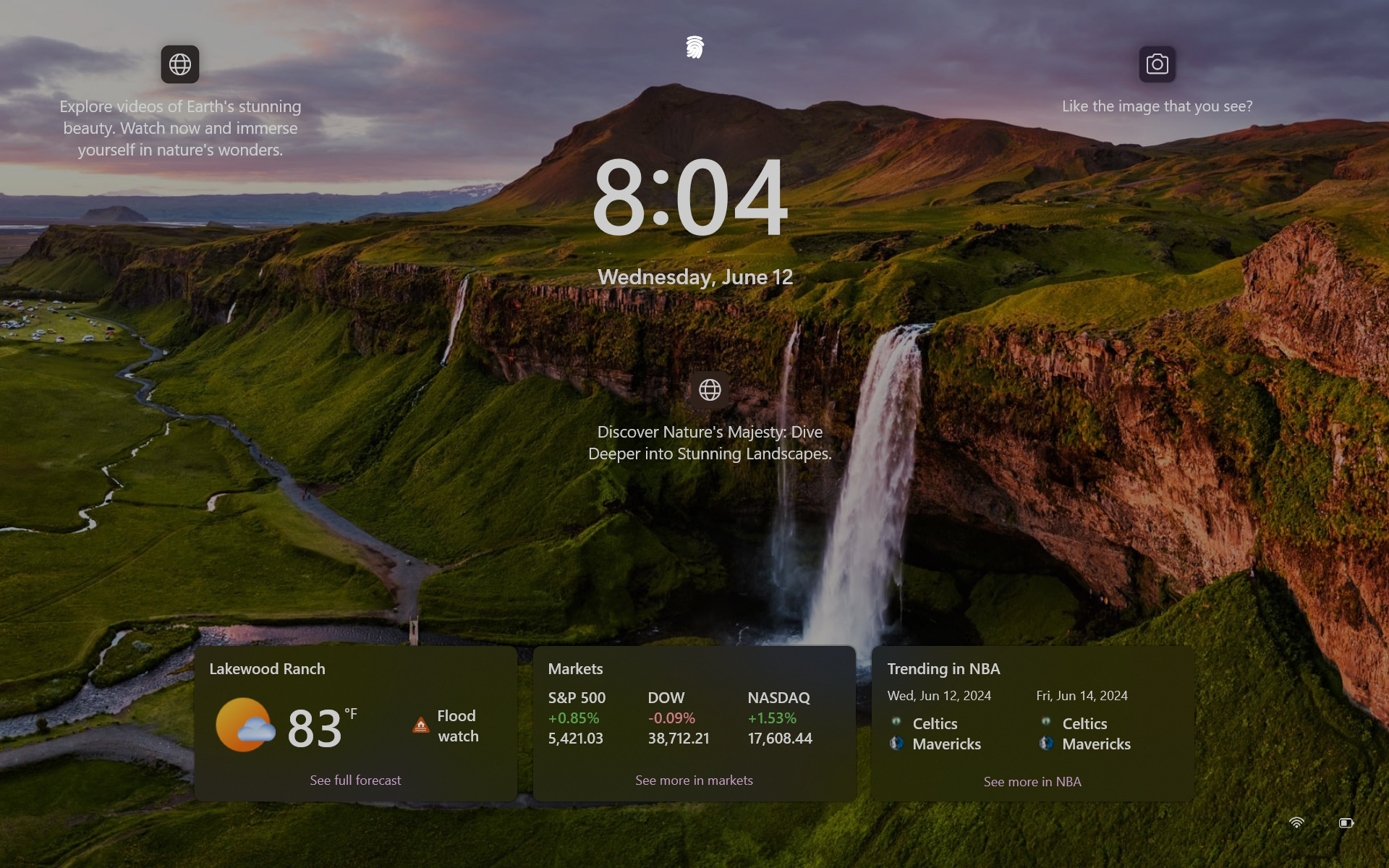
Task: Click the S&P 500 market entry
Action: [x=577, y=718]
